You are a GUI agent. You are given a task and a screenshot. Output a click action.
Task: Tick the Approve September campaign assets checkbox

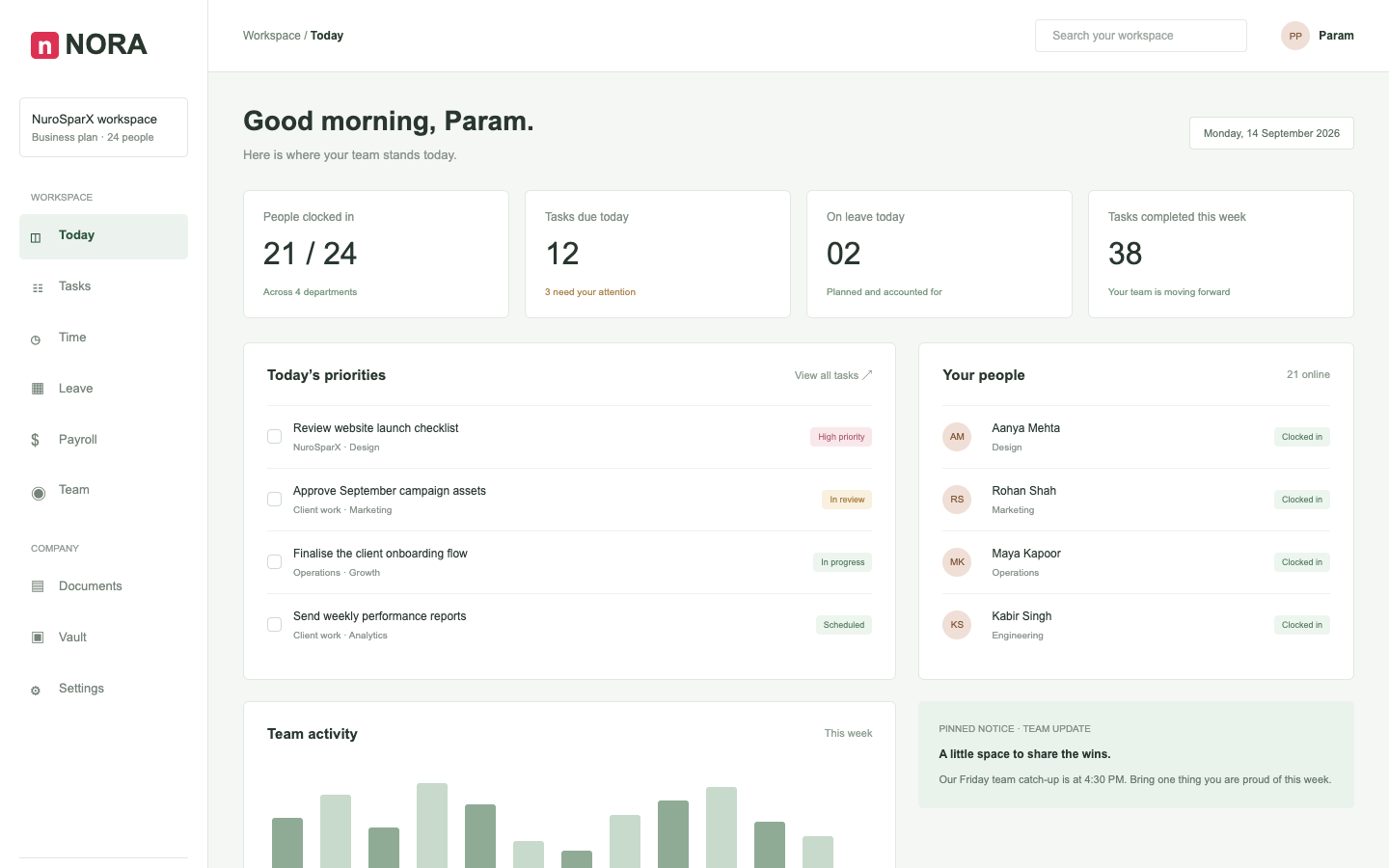point(275,500)
